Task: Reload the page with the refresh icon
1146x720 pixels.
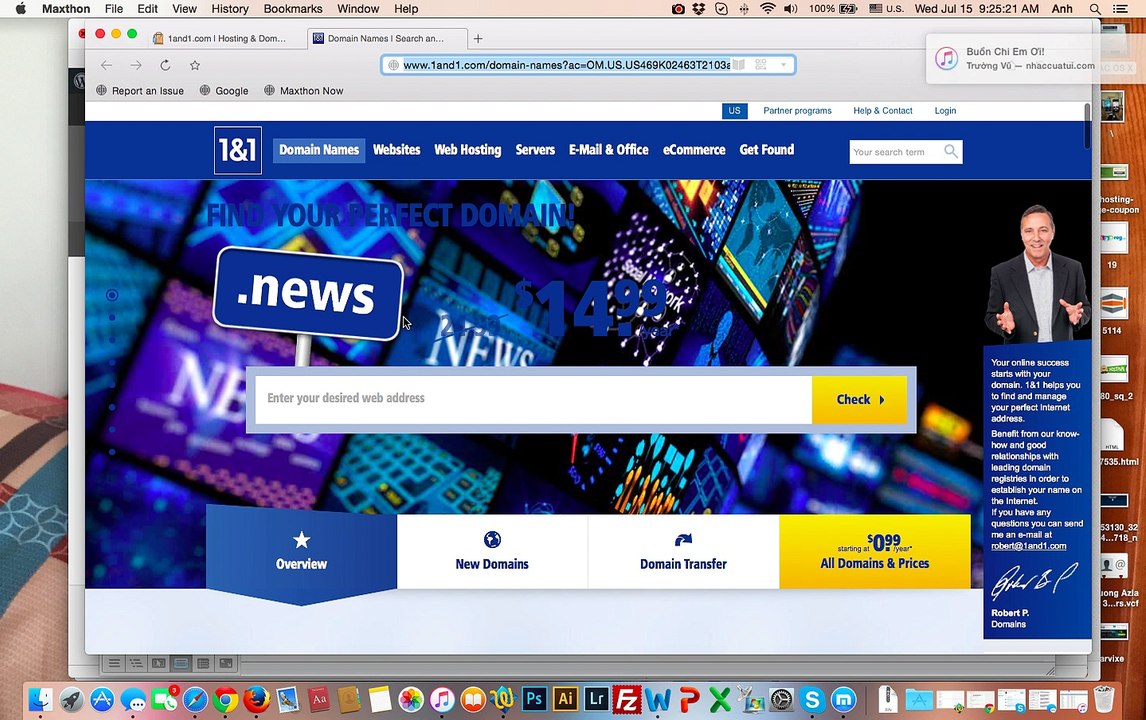Action: [165, 65]
